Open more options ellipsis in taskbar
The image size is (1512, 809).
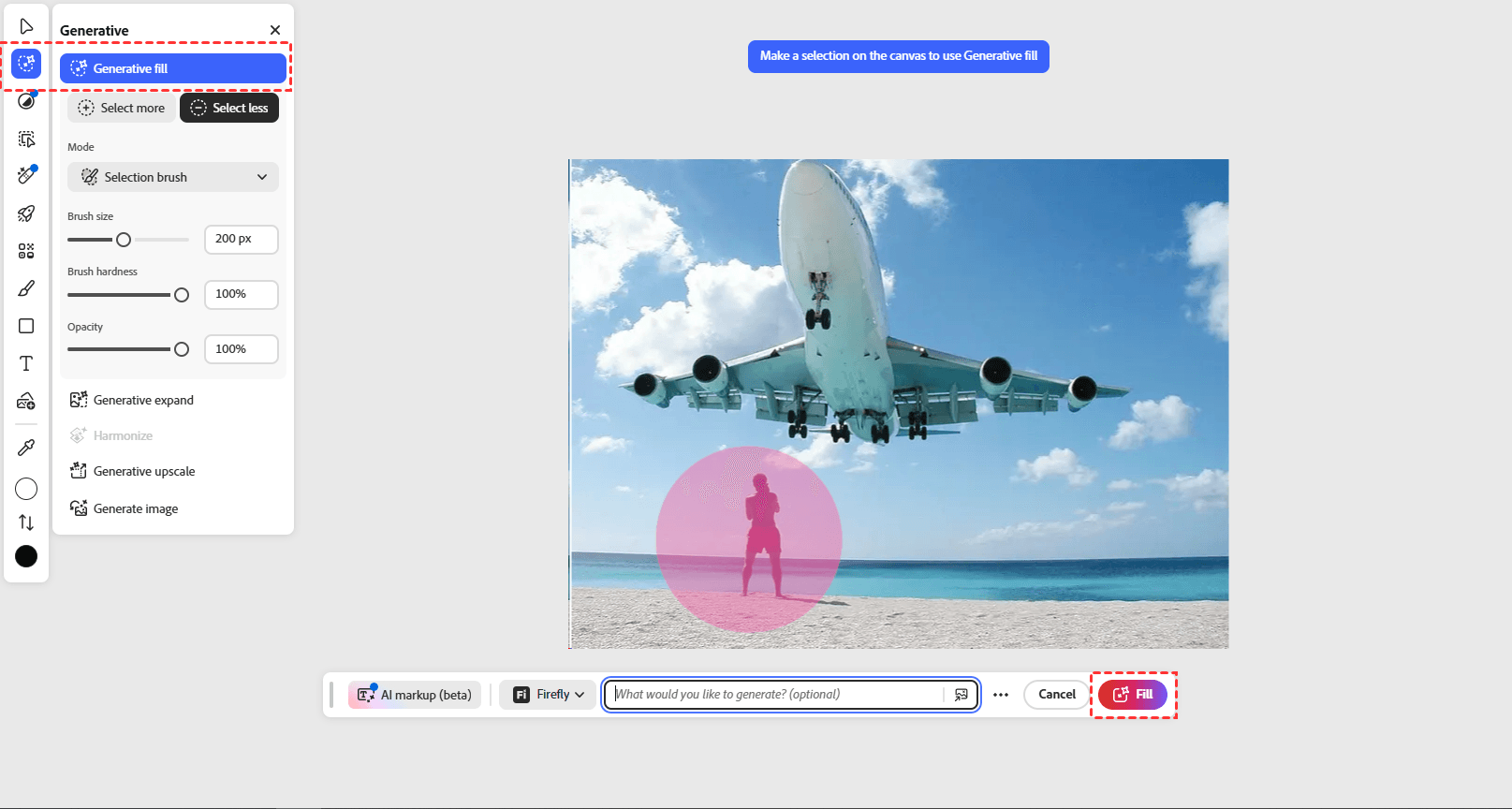point(1001,695)
